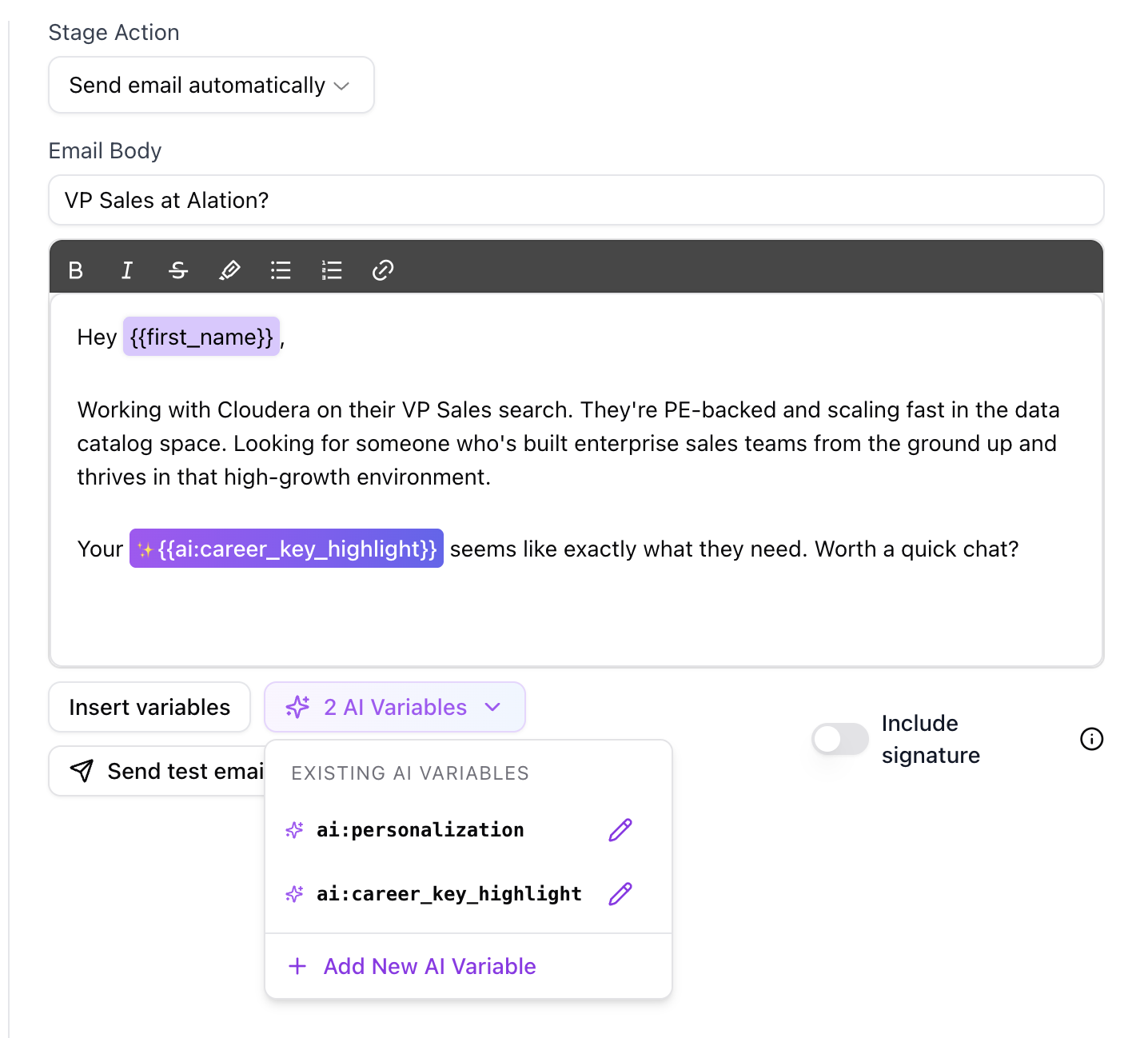Click the plus icon for new AI variable
The image size is (1148, 1038).
point(297,966)
